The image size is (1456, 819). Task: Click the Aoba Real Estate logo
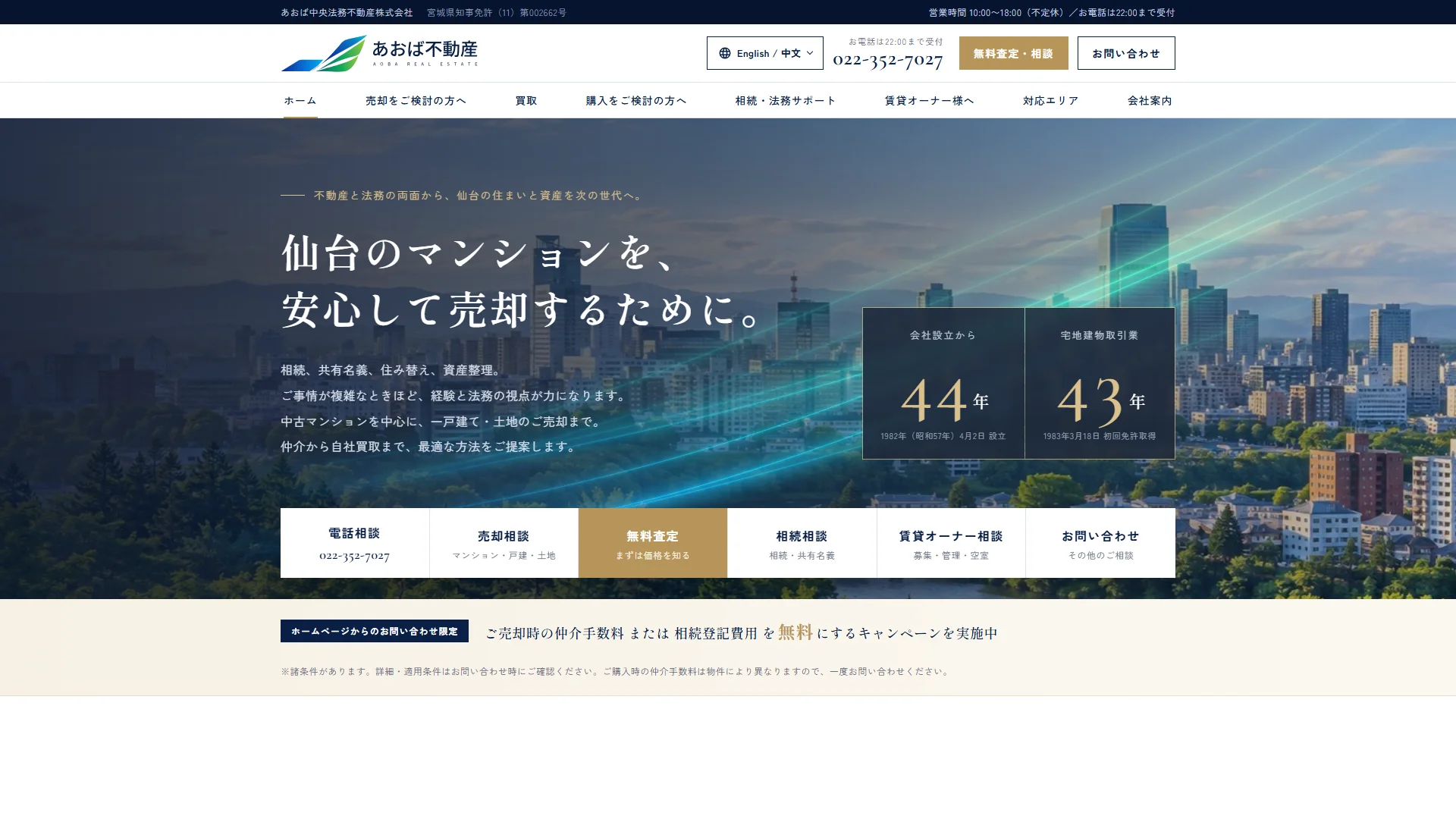[x=379, y=53]
